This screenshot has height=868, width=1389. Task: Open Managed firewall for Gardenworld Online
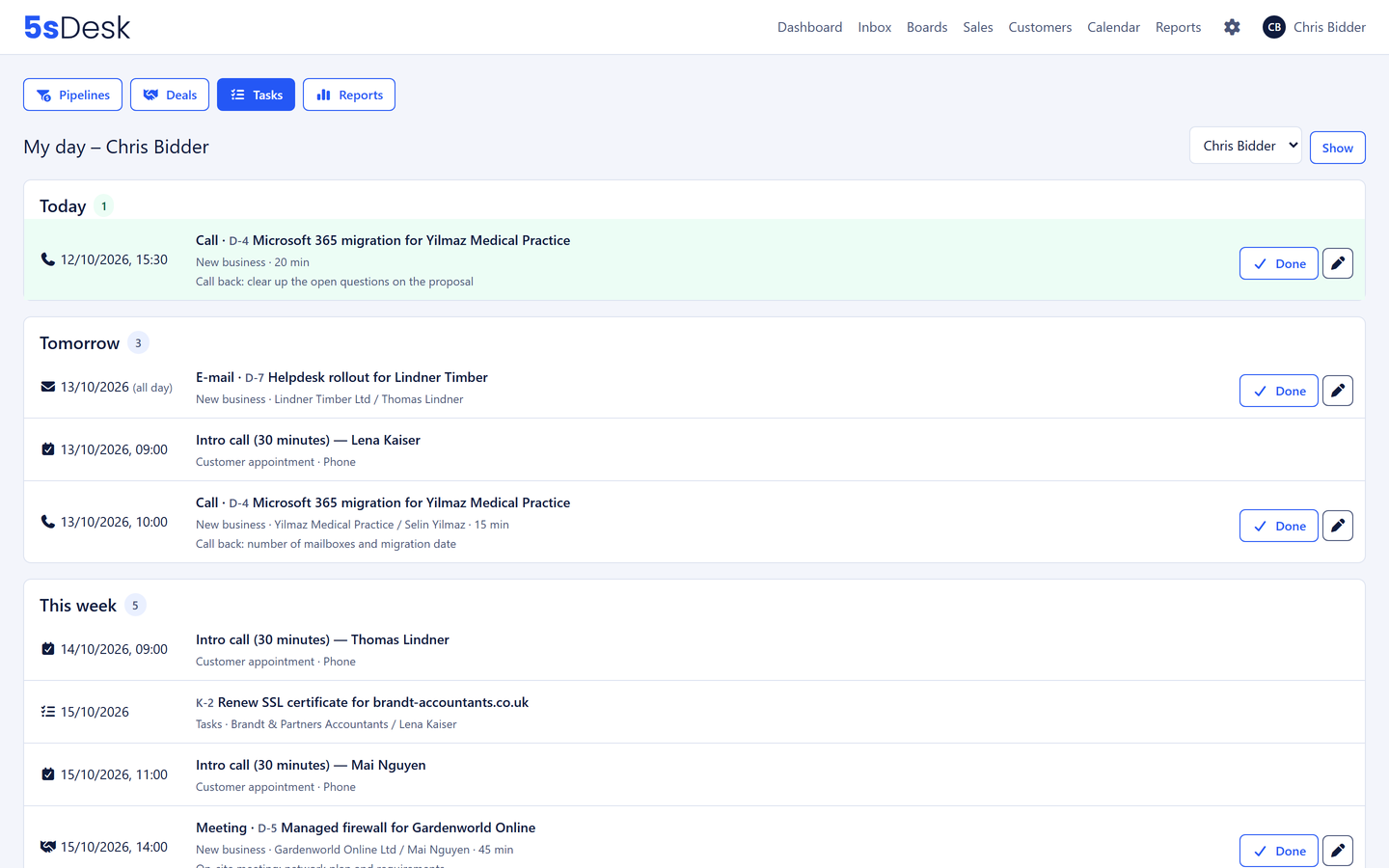point(408,827)
